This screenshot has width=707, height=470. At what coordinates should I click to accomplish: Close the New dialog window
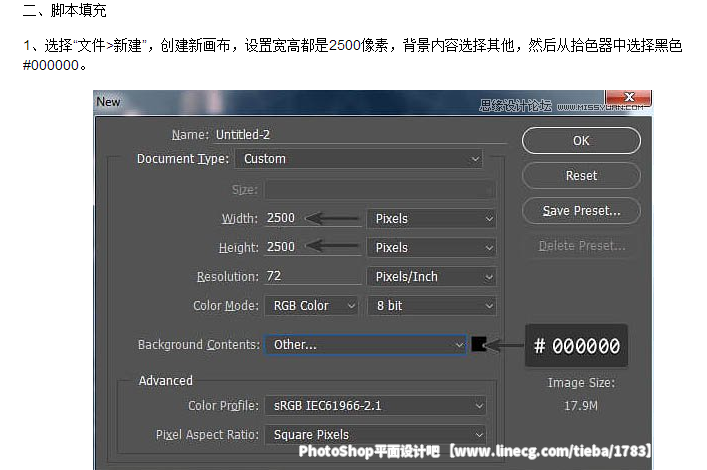pos(629,97)
